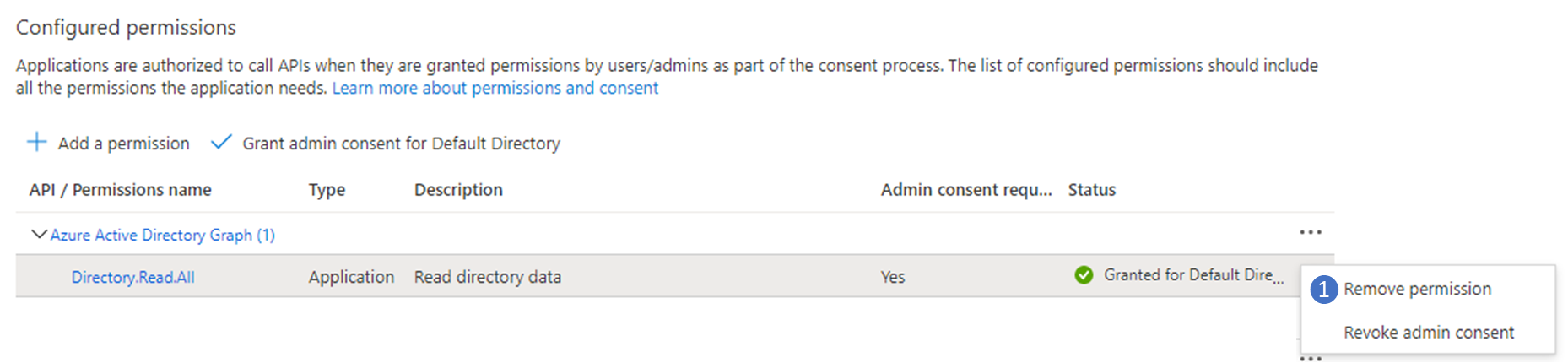Open the Azure Active Directory Graph (1) link
Screen dimensions: 1568x363
162,235
